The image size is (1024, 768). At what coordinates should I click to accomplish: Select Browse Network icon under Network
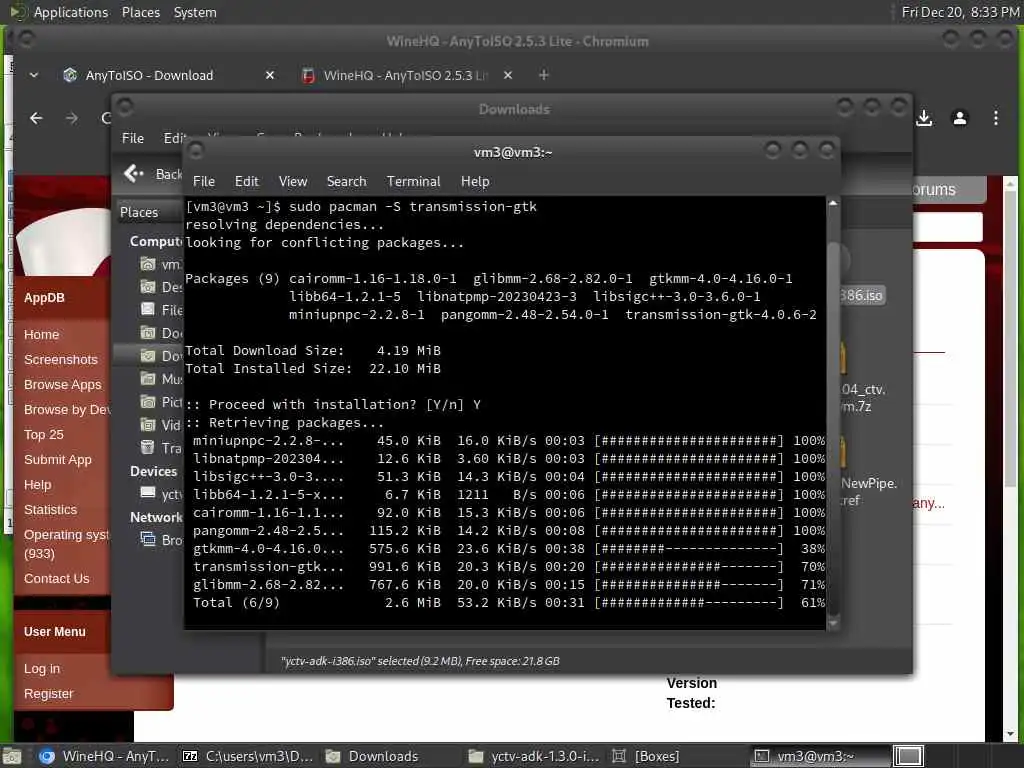click(x=148, y=539)
